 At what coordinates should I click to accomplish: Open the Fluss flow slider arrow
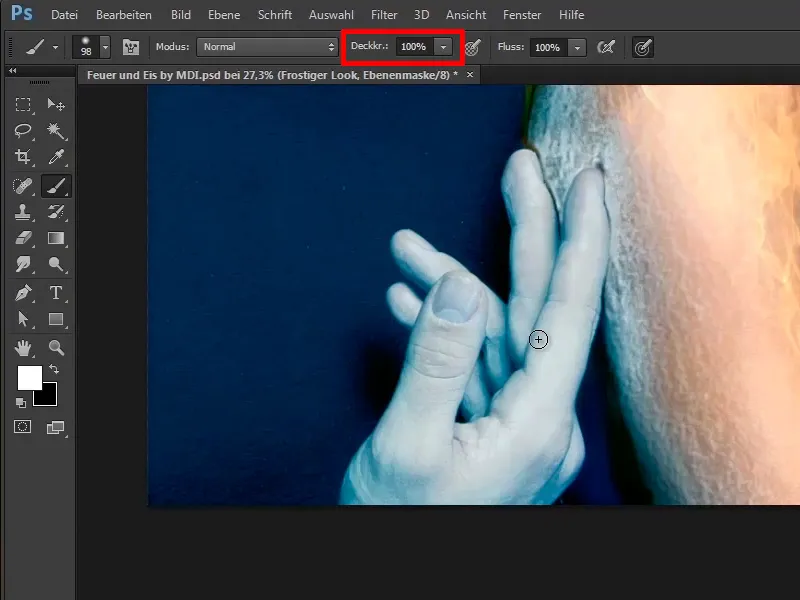pos(577,47)
